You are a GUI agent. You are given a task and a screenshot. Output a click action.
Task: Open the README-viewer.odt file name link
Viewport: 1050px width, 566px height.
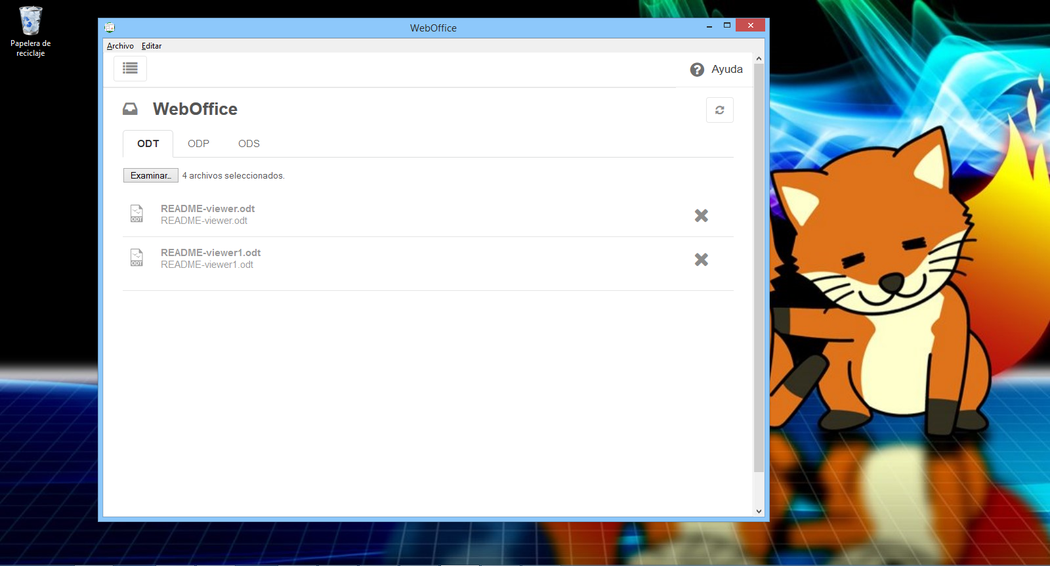coord(207,209)
